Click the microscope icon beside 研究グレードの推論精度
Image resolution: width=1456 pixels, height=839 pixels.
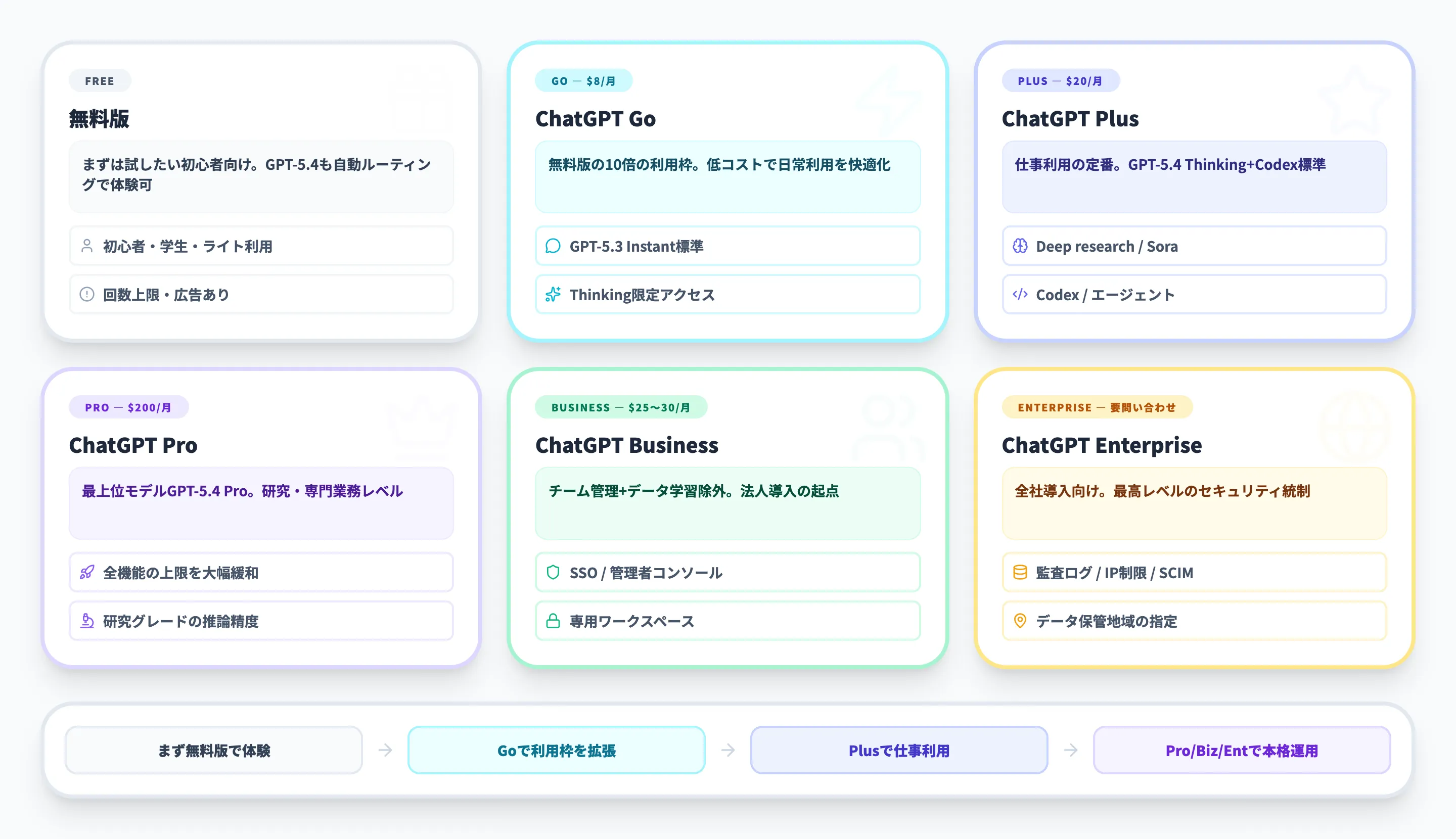(86, 621)
